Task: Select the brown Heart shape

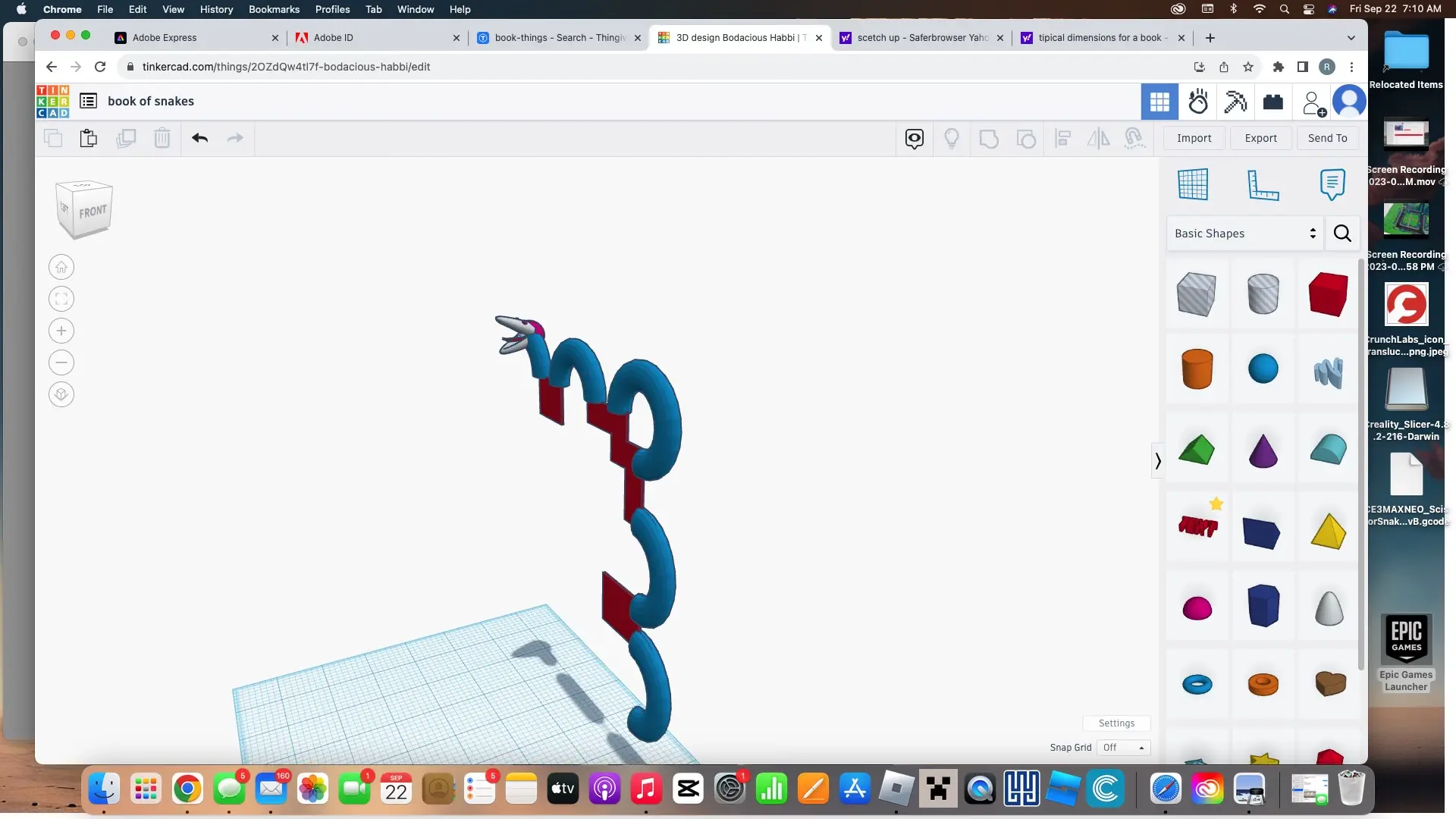Action: click(x=1330, y=684)
